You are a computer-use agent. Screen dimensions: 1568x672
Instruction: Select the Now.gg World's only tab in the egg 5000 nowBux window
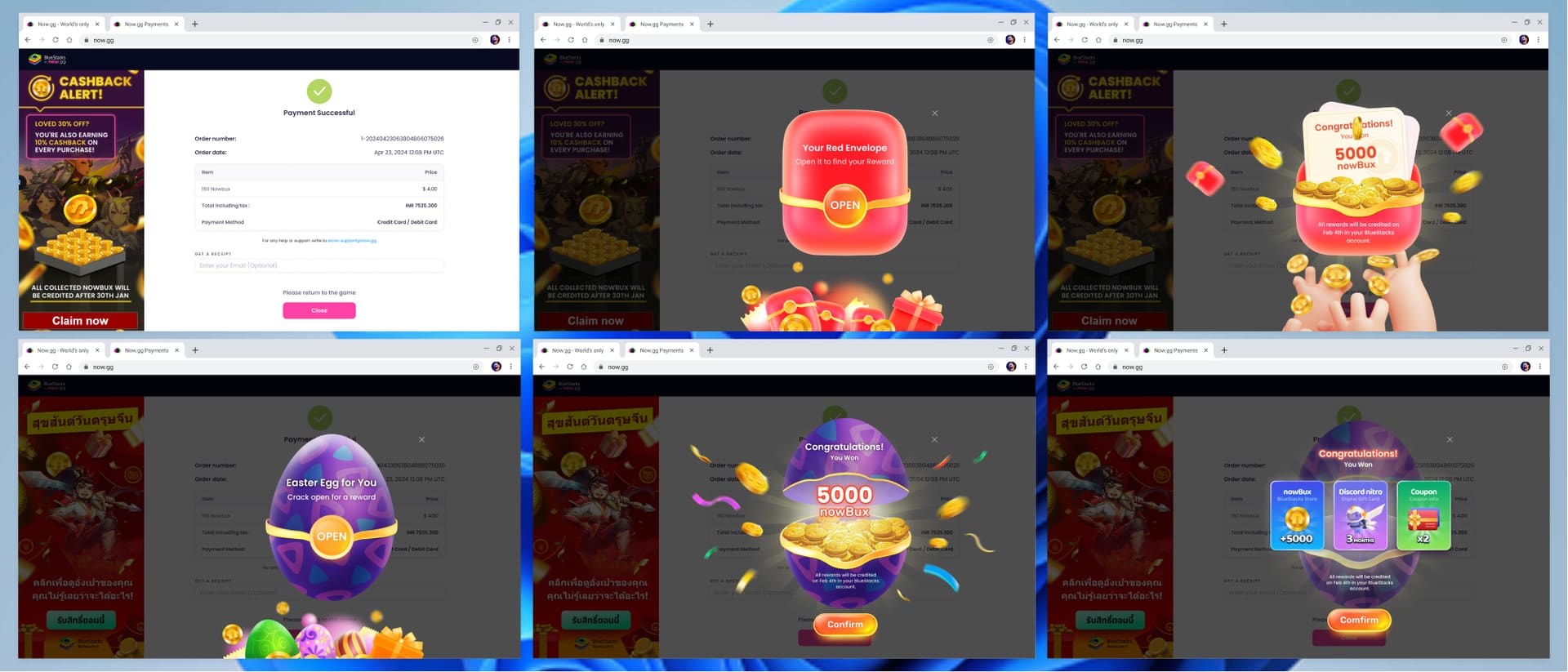[x=578, y=350]
